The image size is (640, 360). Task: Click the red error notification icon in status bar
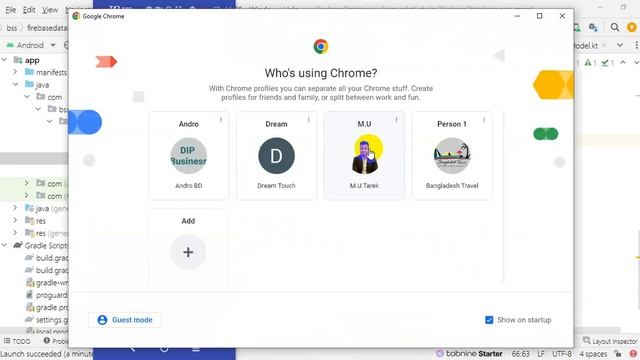tap(633, 353)
